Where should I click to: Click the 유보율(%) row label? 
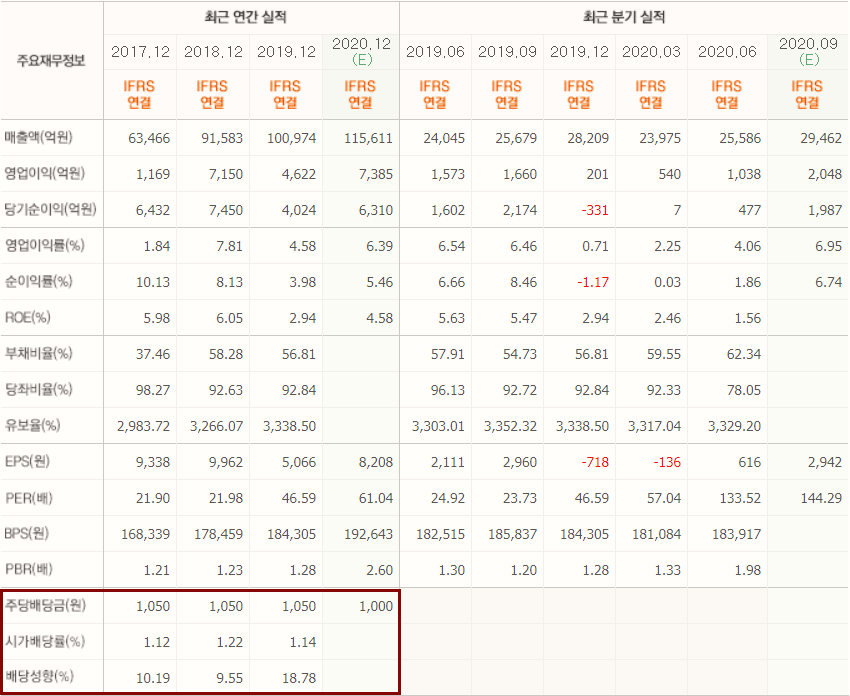33,426
